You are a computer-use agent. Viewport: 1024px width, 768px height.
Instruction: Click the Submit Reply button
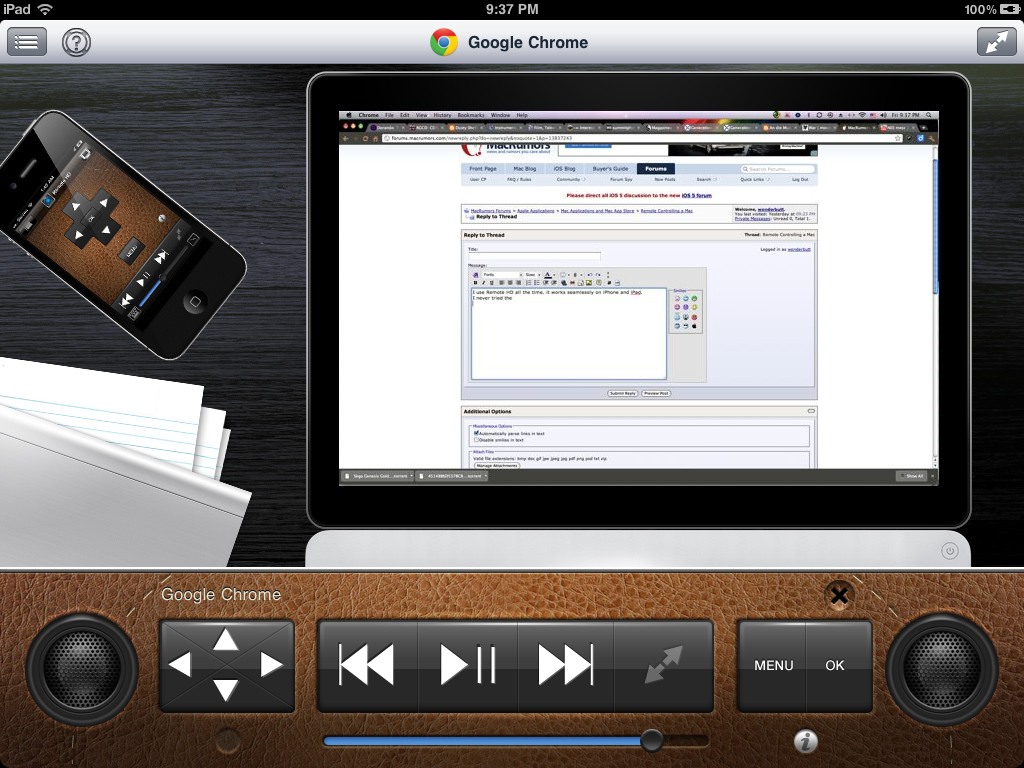point(623,393)
